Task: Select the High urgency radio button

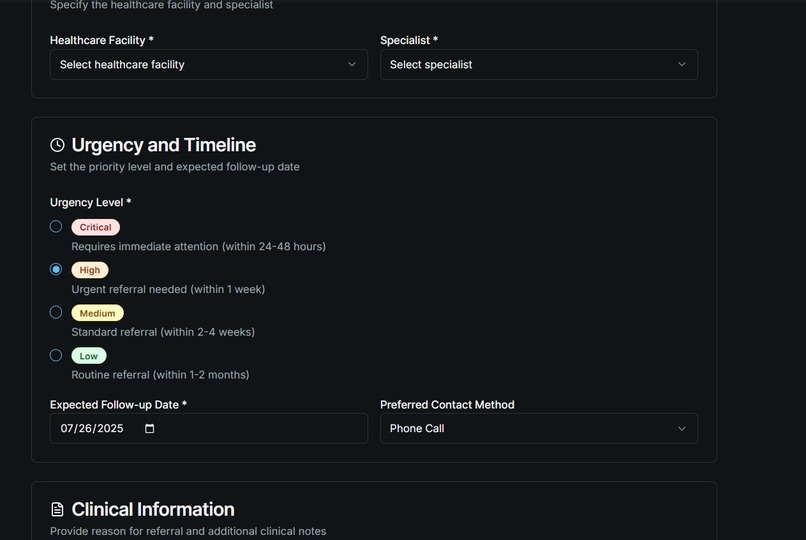Action: (x=56, y=269)
